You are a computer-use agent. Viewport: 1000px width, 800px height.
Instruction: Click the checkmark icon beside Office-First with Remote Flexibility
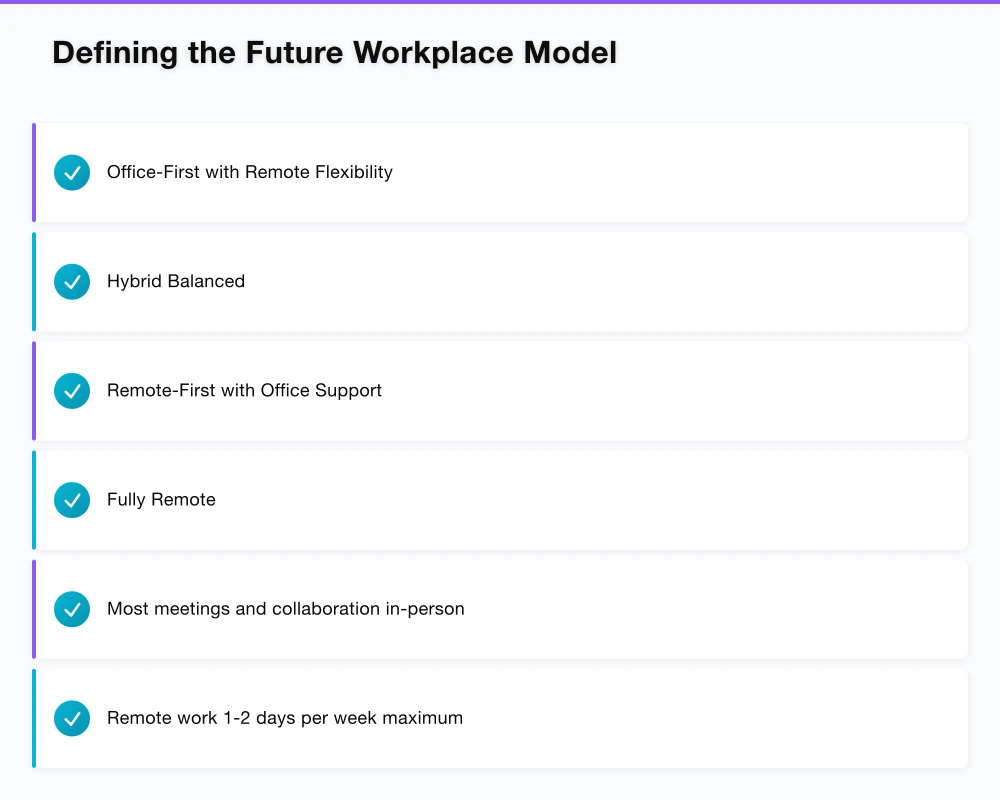click(x=72, y=173)
